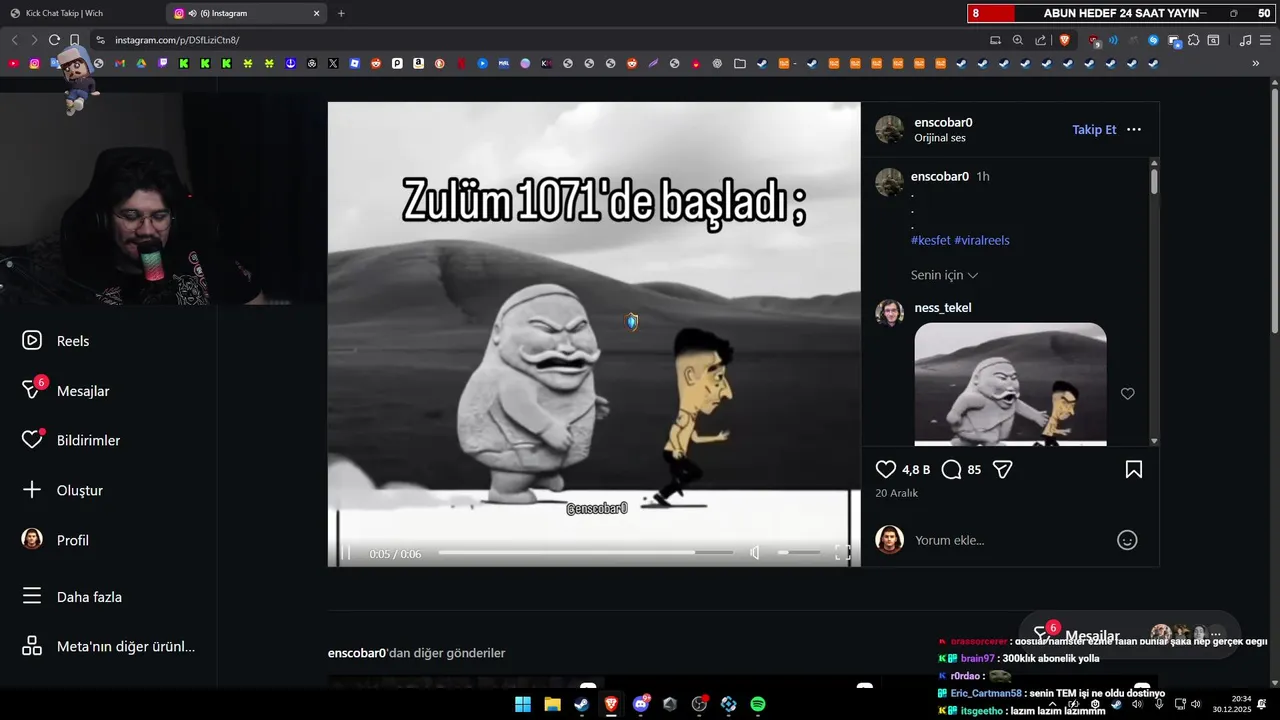Reload the page
This screenshot has width=1280, height=720.
(54, 40)
